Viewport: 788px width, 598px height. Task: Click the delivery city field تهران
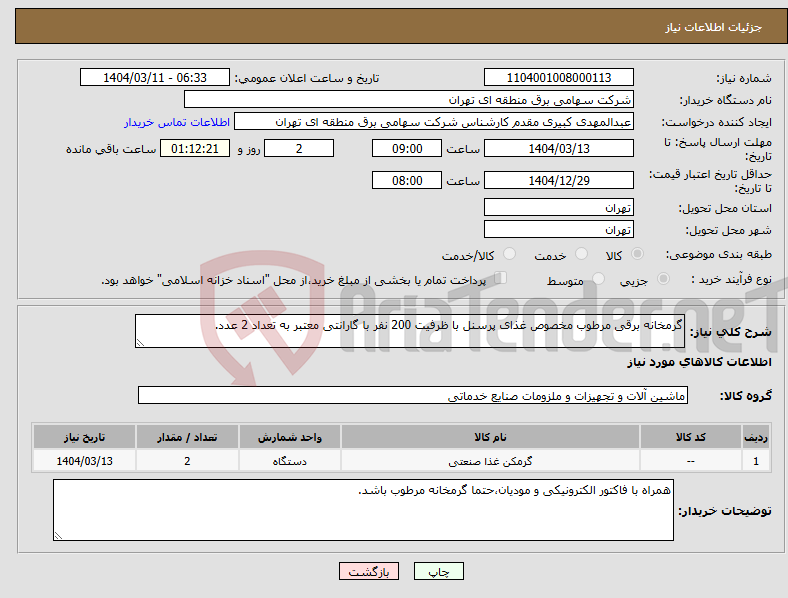click(x=558, y=230)
